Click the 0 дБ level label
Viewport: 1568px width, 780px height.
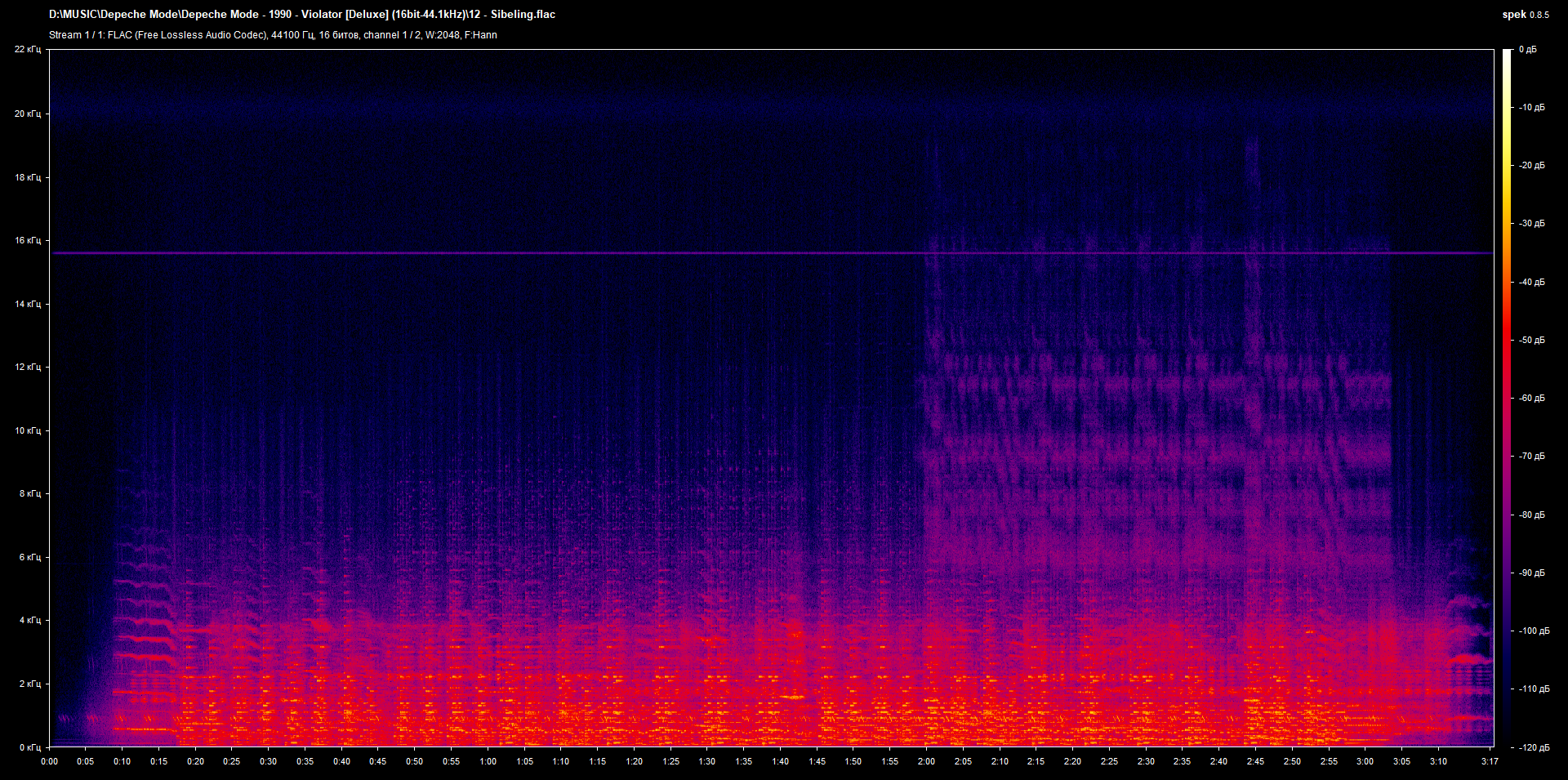click(1527, 50)
